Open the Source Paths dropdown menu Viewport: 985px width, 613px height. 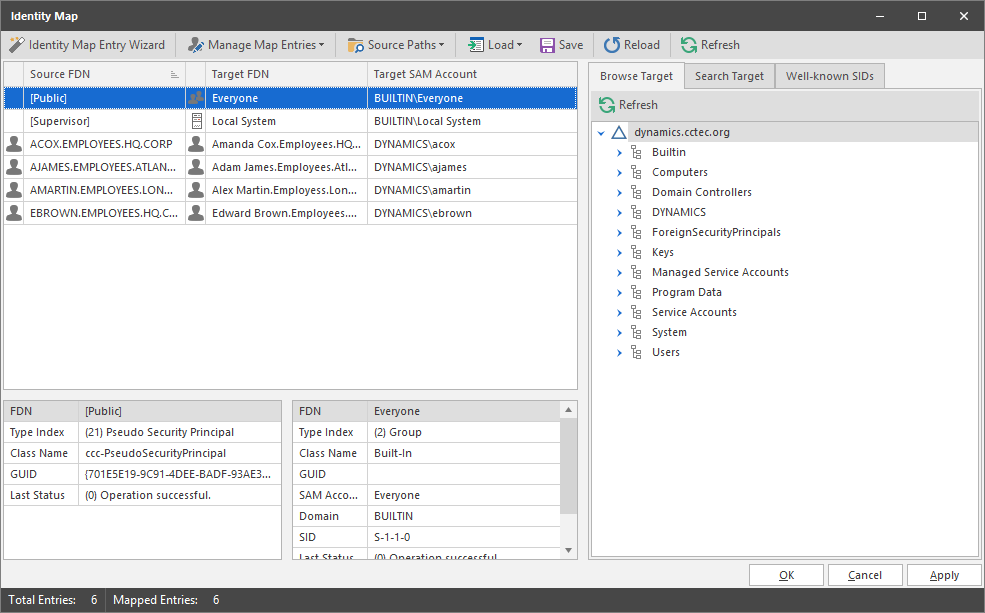pyautogui.click(x=396, y=45)
